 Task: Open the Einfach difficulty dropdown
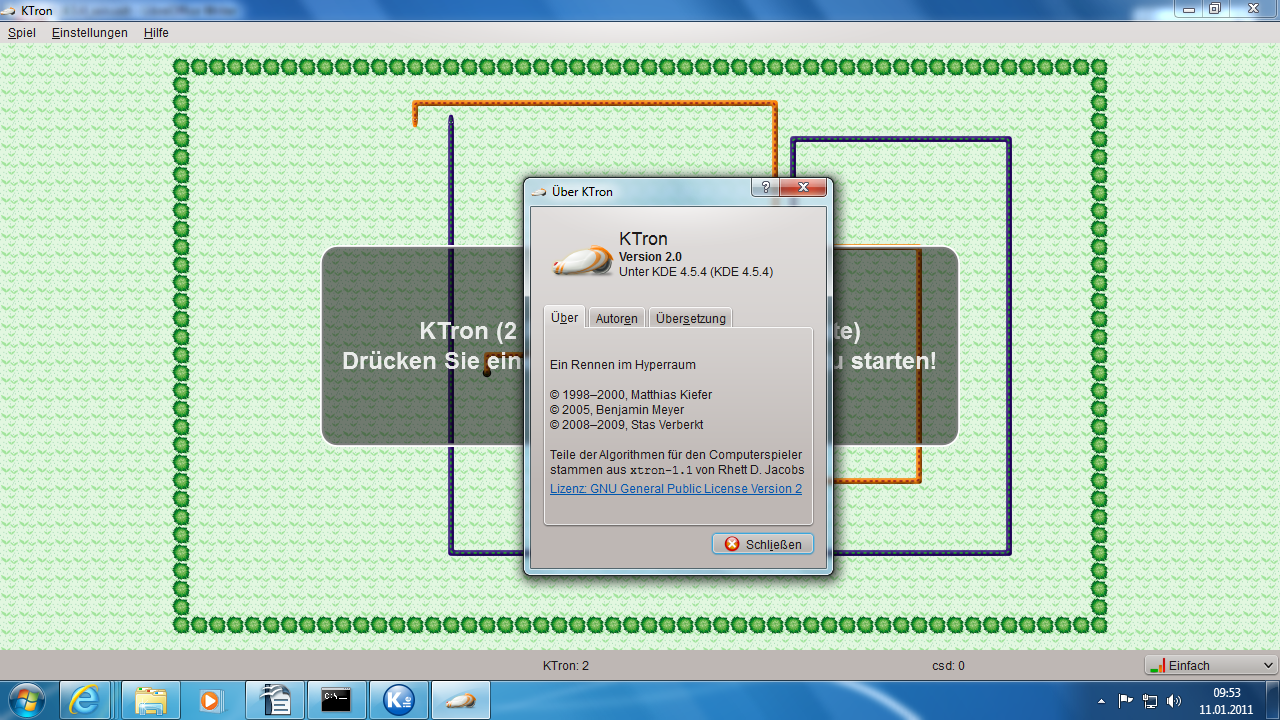[1210, 664]
